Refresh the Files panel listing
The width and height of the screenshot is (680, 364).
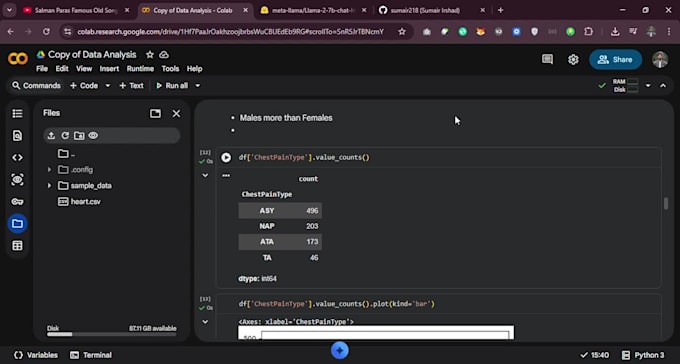(x=65, y=135)
